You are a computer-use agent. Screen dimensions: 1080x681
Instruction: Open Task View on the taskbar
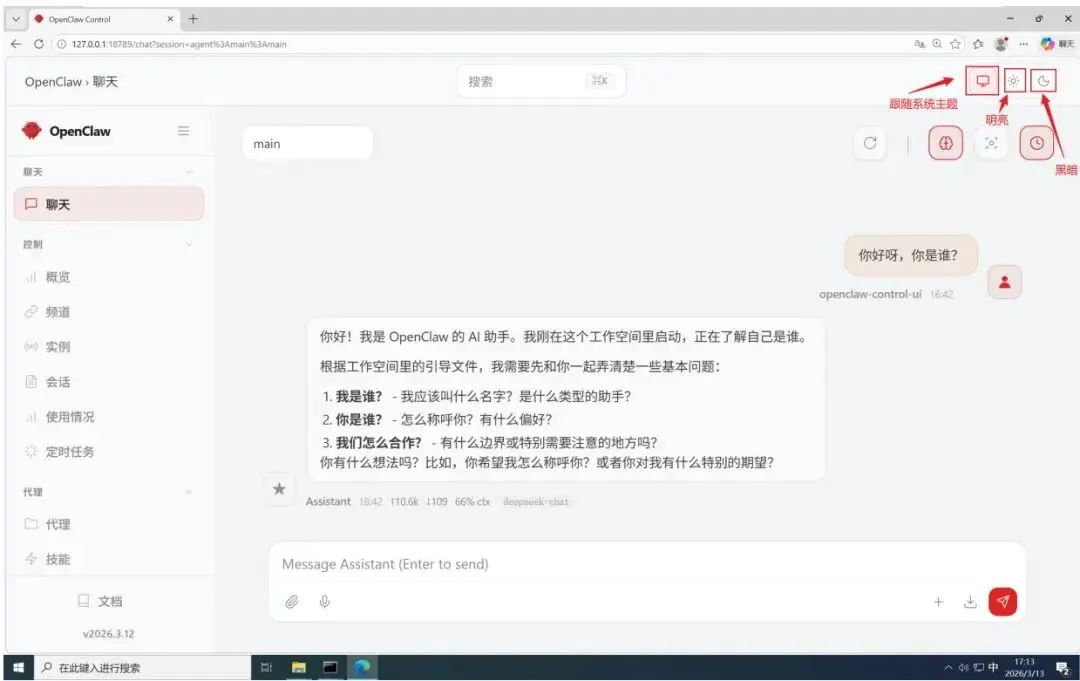click(x=266, y=667)
